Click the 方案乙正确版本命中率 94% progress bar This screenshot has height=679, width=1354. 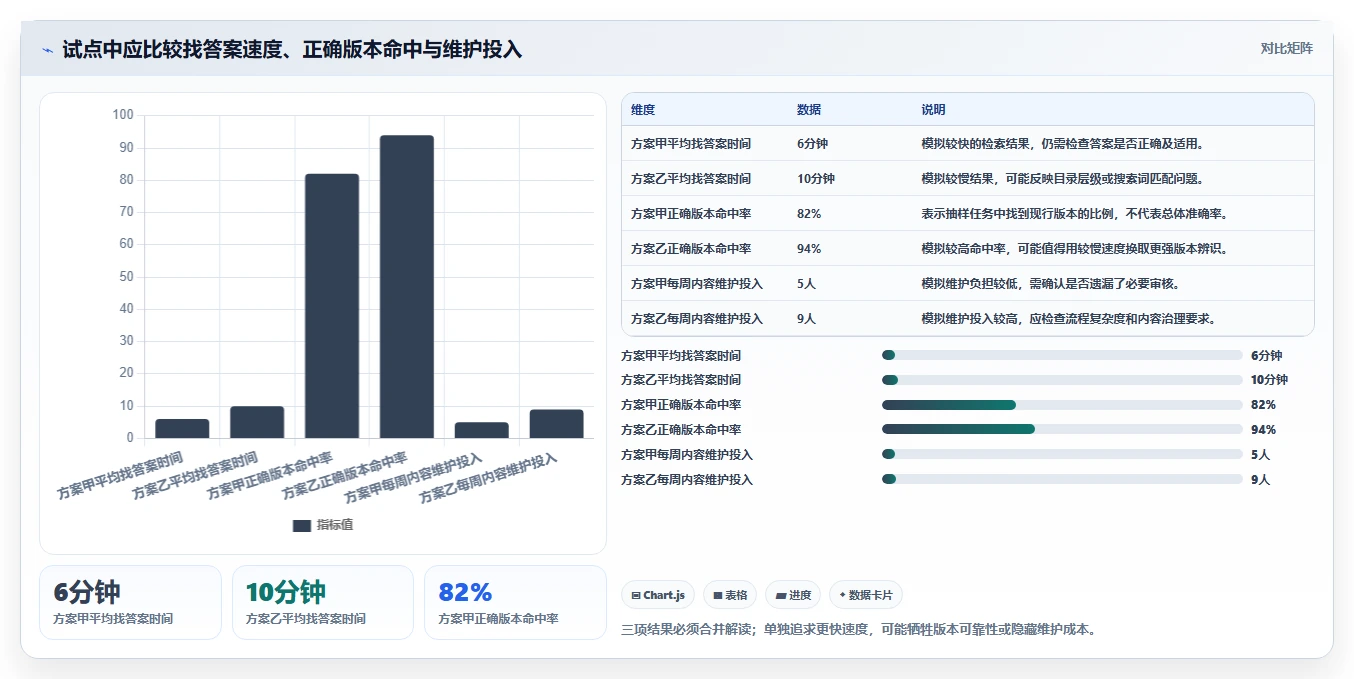click(x=1062, y=430)
